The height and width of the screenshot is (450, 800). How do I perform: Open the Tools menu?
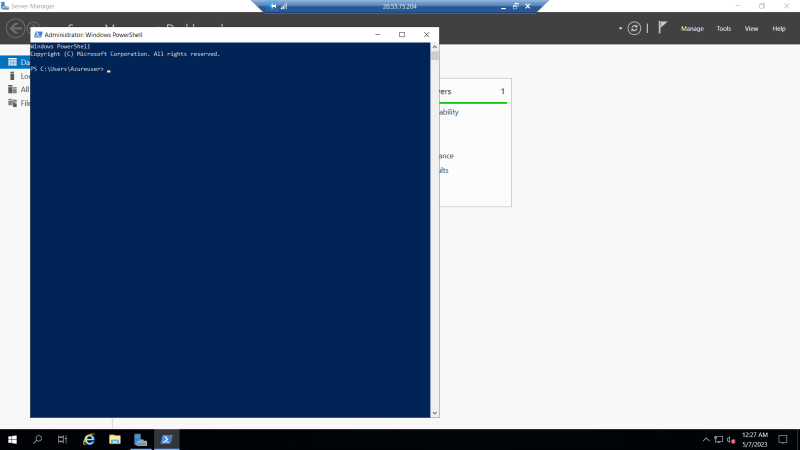pos(723,29)
